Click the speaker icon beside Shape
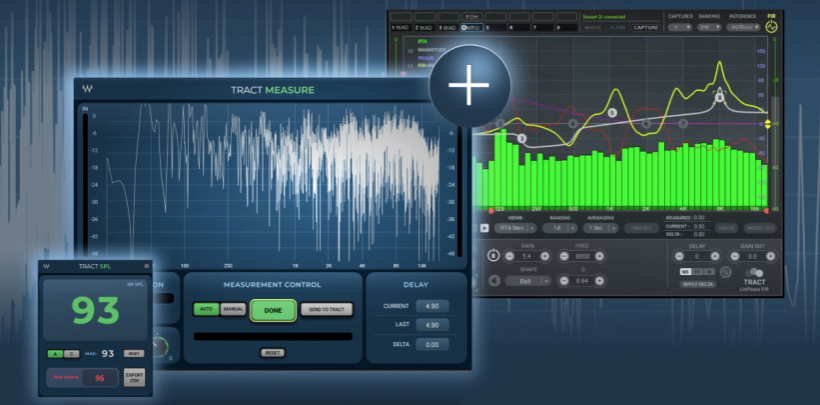Image resolution: width=820 pixels, height=405 pixels. pyautogui.click(x=494, y=281)
